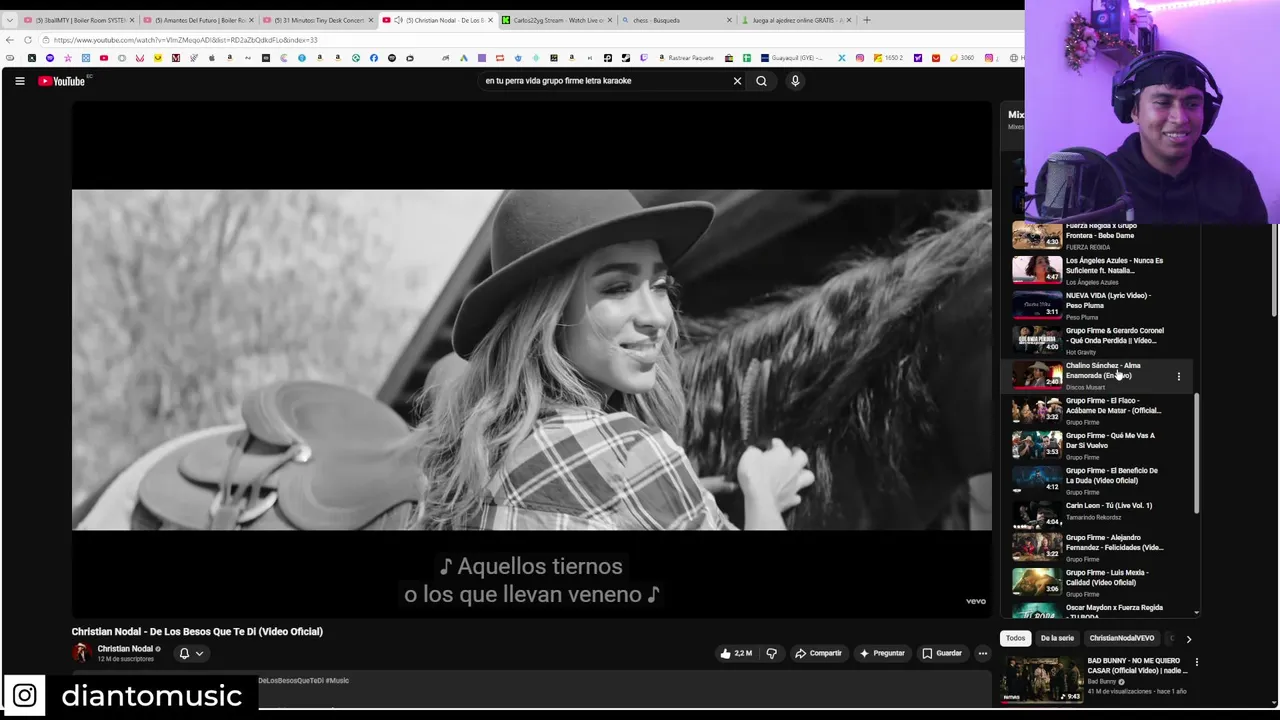
Task: Open more actions three-dot menu under video
Action: click(x=983, y=653)
